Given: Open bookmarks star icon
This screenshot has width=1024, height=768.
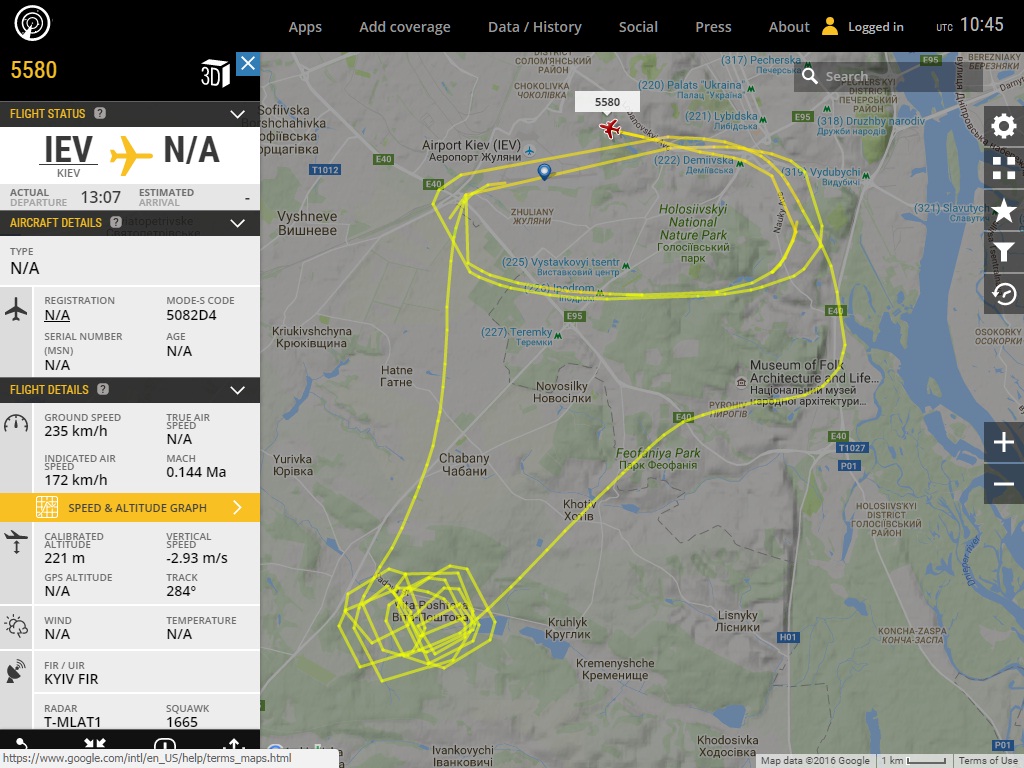Looking at the screenshot, I should point(1004,210).
